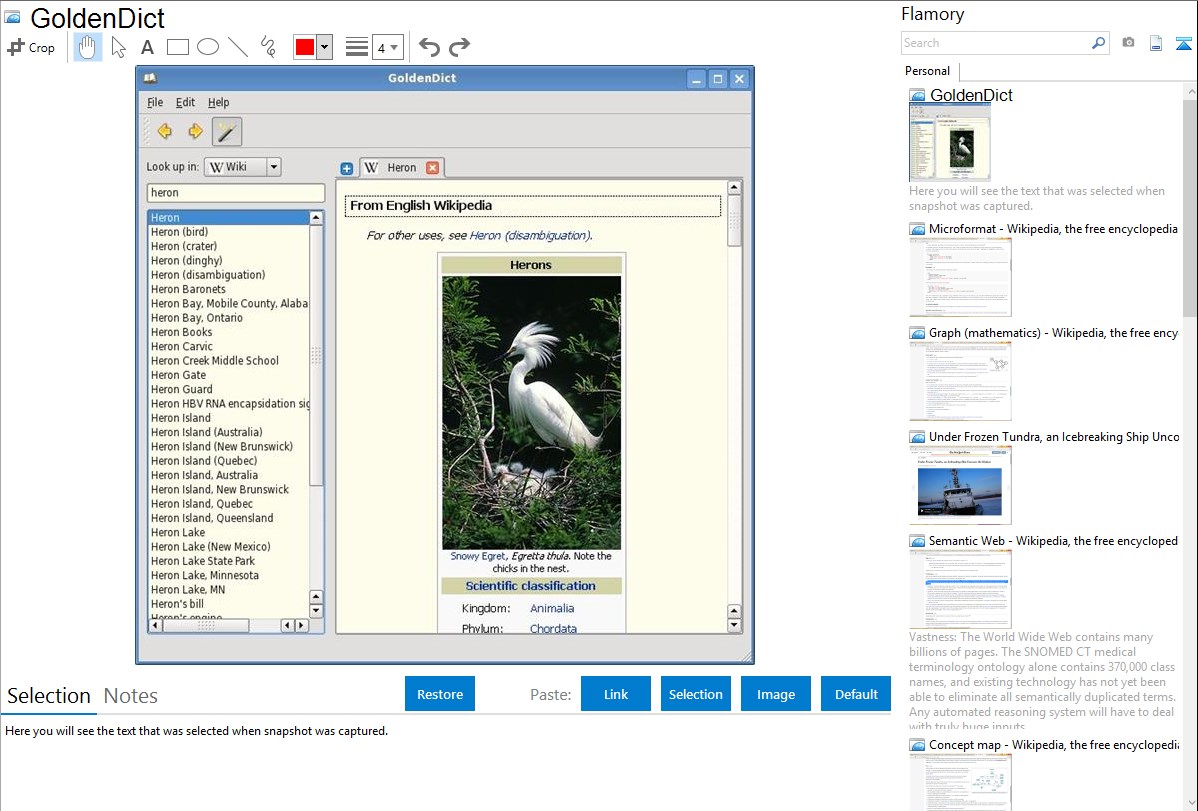Open the color picker dropdown arrow
1198x811 pixels.
click(x=324, y=47)
